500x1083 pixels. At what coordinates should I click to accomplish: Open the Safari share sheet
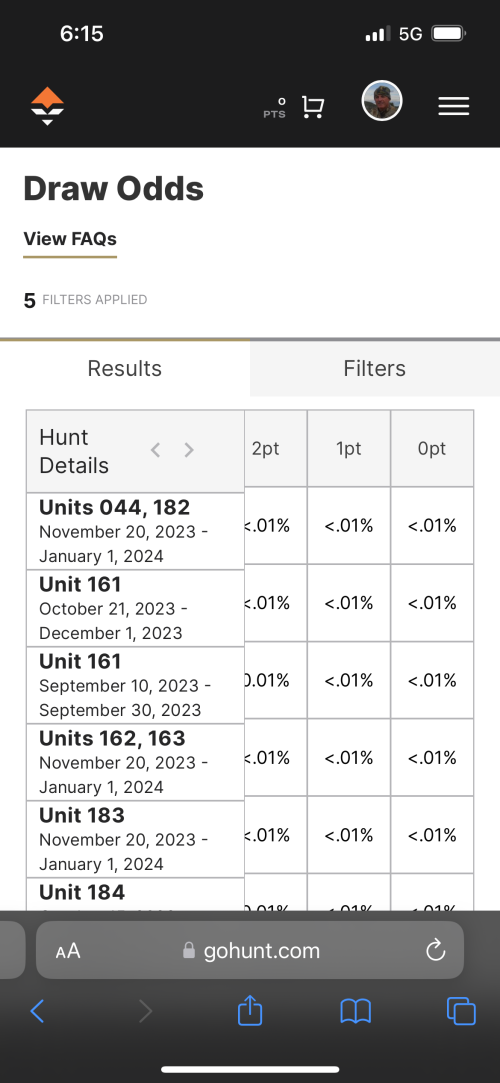point(250,1010)
